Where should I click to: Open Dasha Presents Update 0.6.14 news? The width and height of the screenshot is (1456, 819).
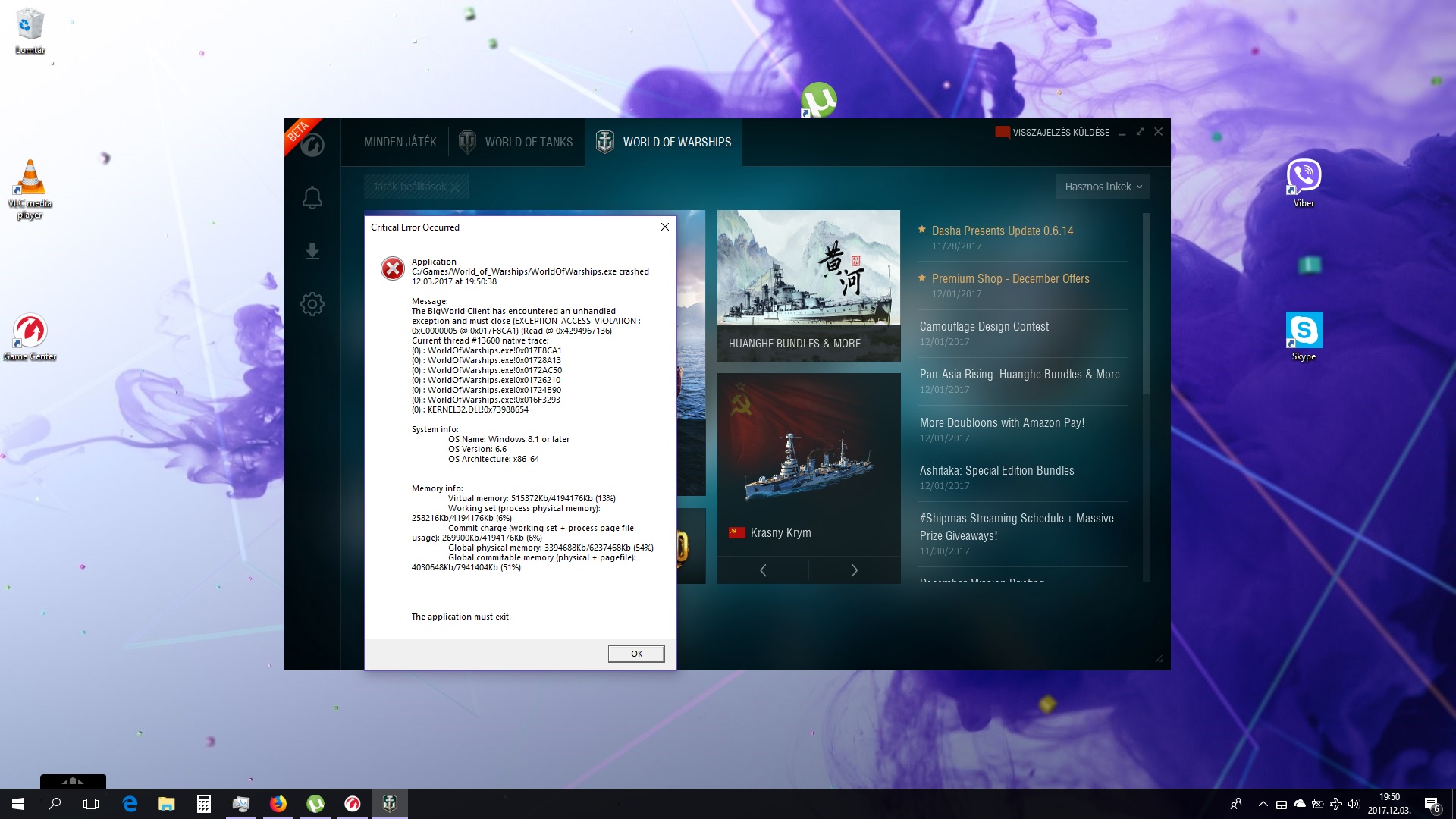click(x=1003, y=231)
